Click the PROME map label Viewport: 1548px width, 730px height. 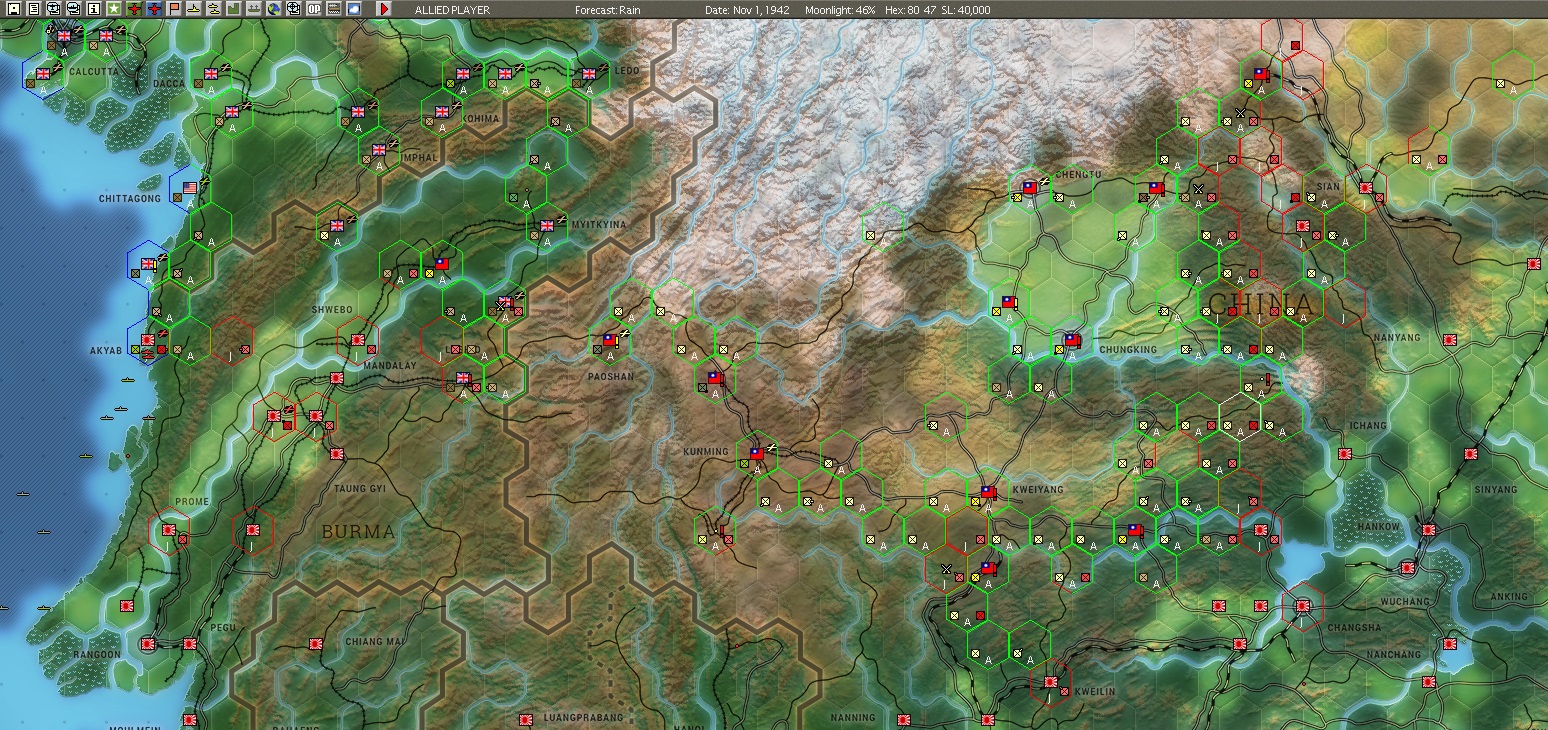pyautogui.click(x=192, y=502)
